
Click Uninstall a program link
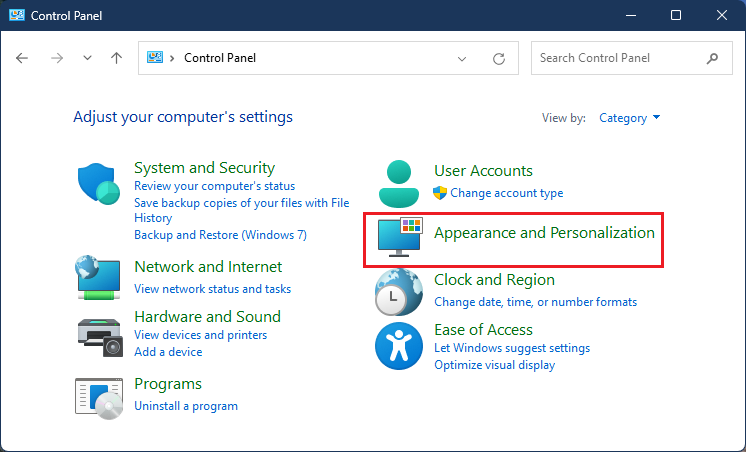pyautogui.click(x=186, y=406)
